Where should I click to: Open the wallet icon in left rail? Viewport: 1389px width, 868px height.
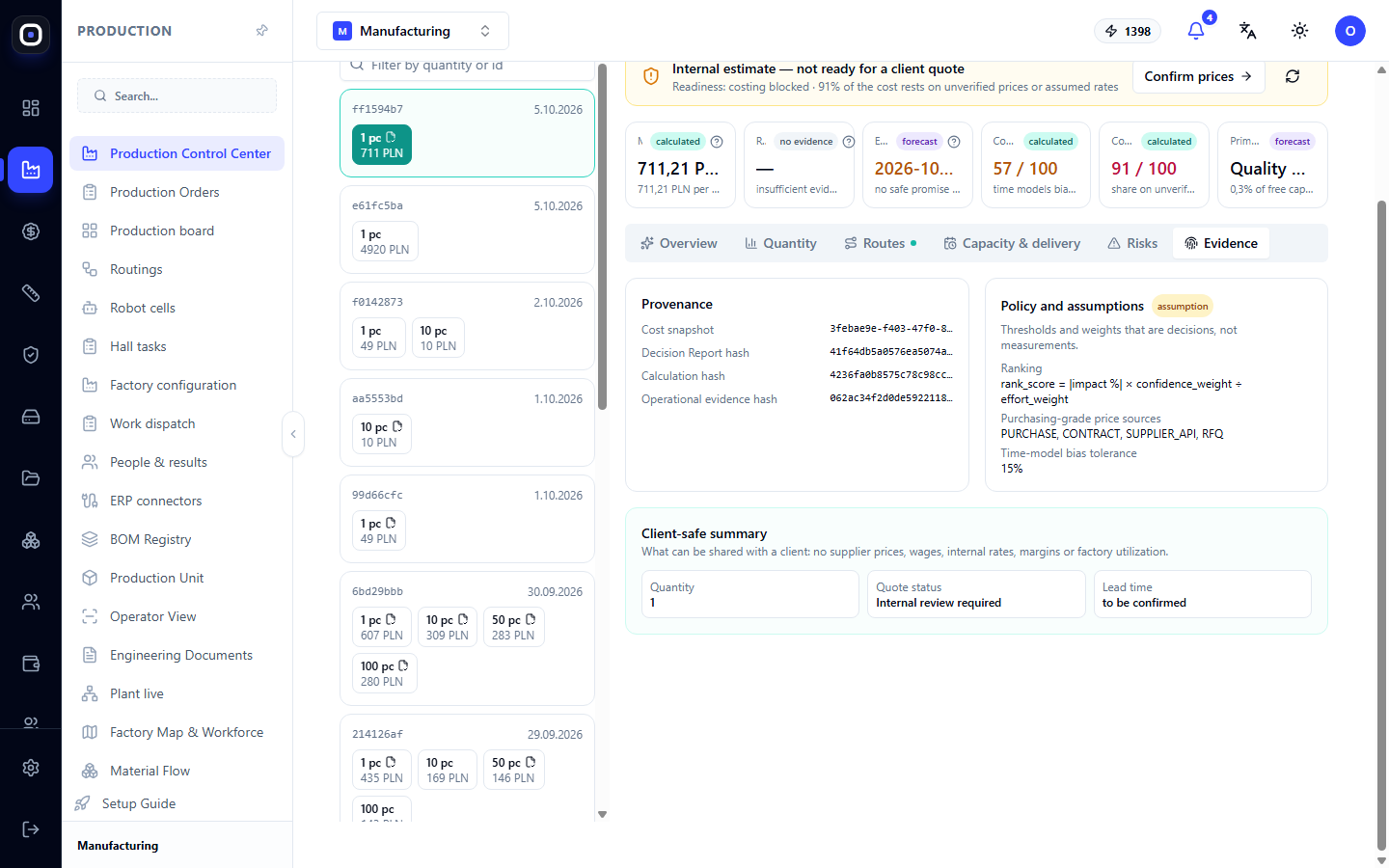point(31,664)
